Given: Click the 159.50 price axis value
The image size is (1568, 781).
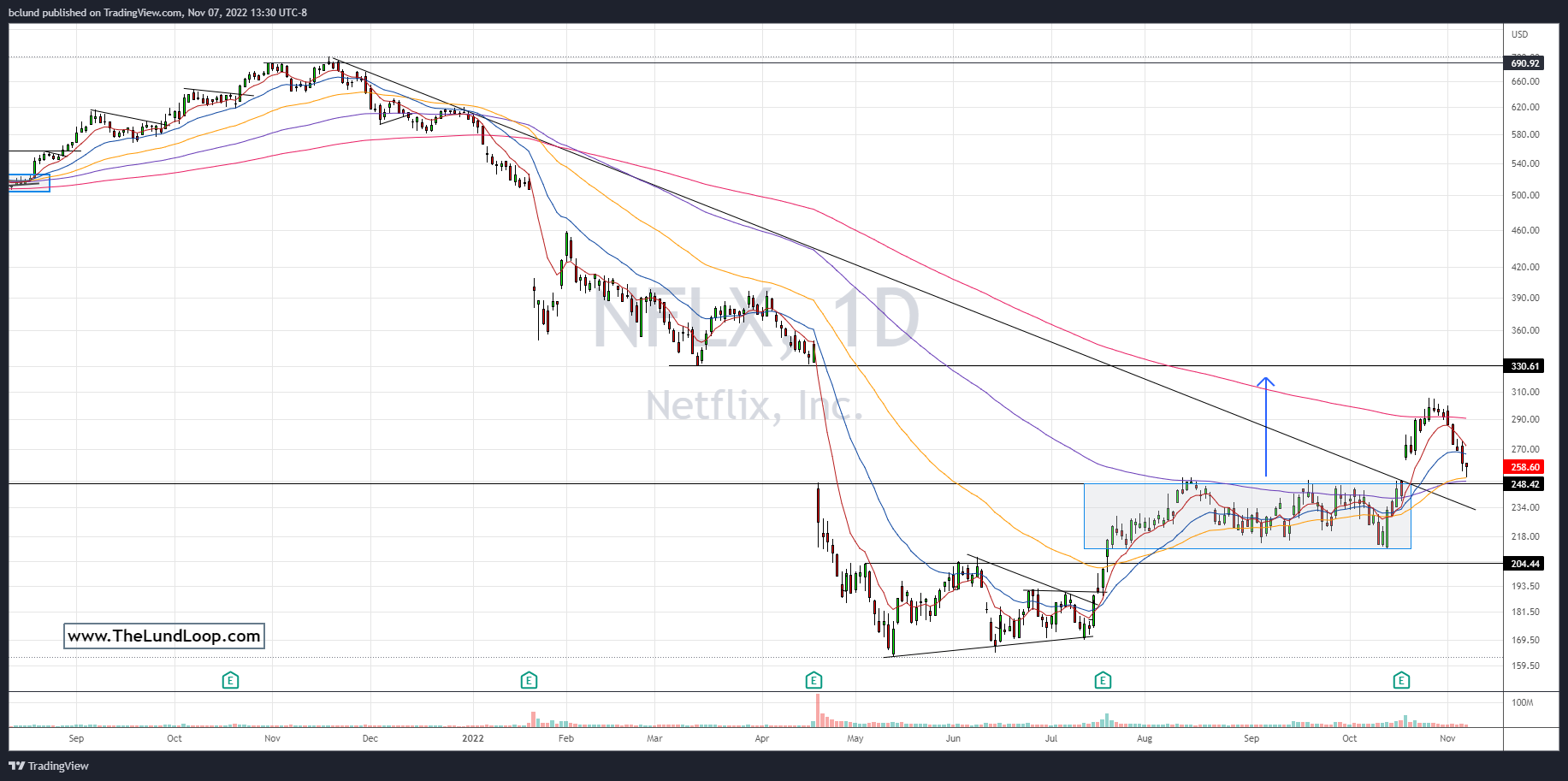Looking at the screenshot, I should coord(1525,666).
